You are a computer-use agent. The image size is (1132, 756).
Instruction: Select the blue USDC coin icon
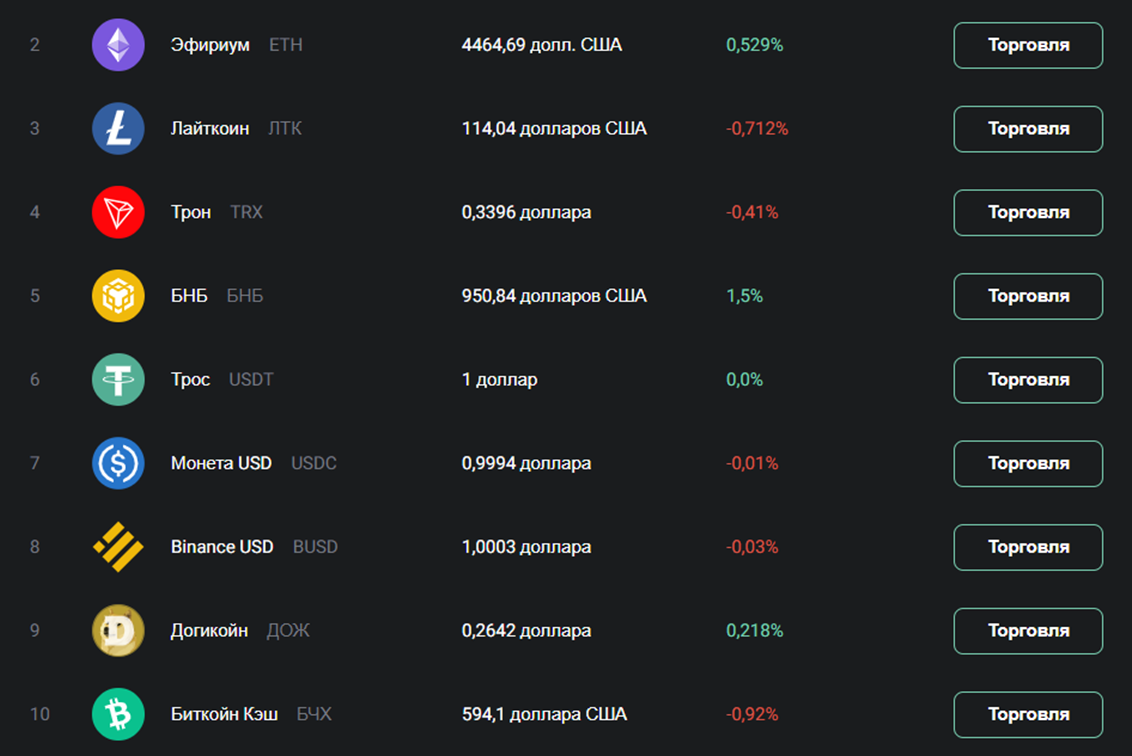point(118,464)
